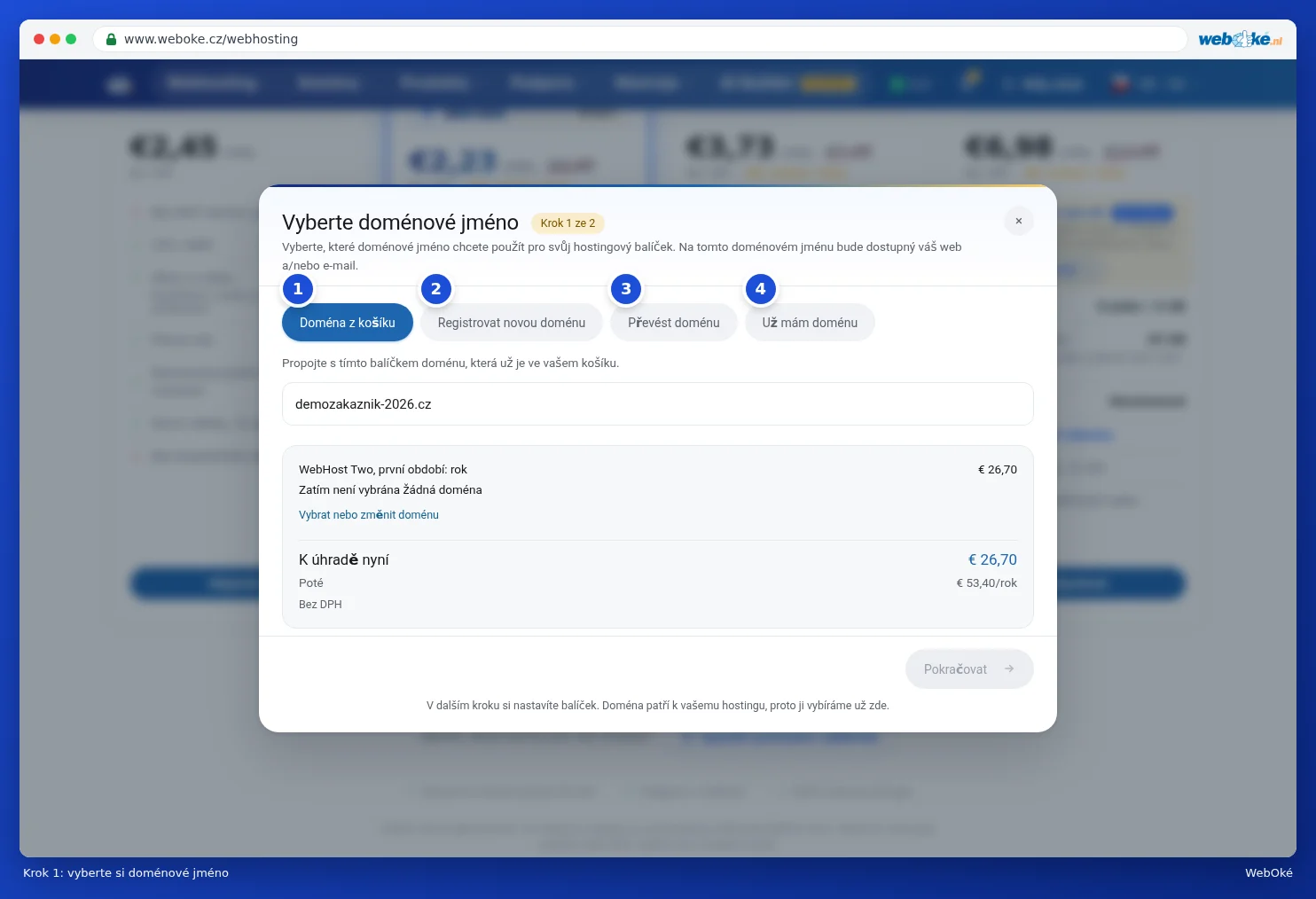1316x899 pixels.
Task: Switch to 'Registrovat novou doménu' tab
Action: pyautogui.click(x=512, y=323)
